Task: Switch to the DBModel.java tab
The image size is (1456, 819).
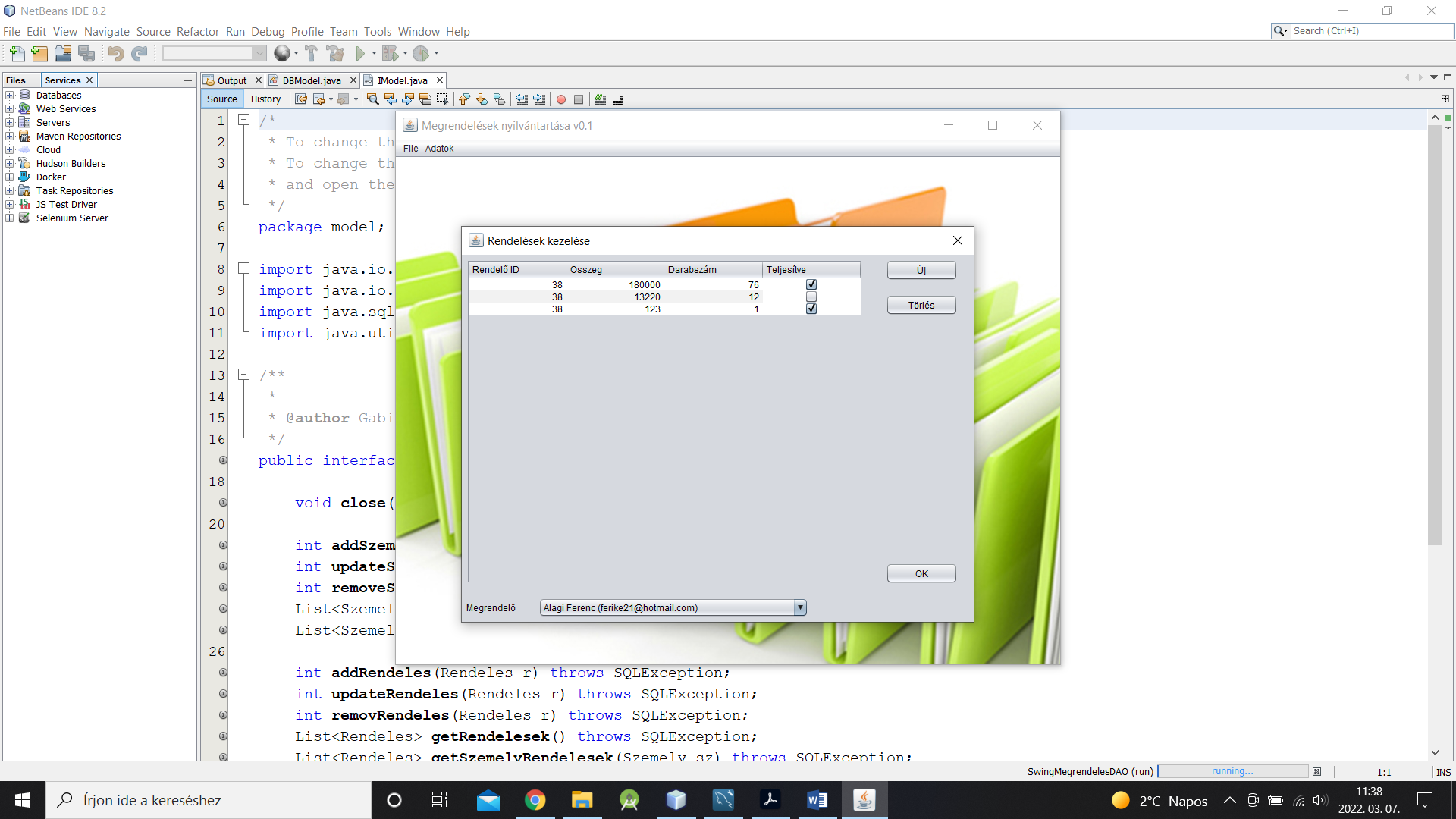Action: [x=312, y=80]
